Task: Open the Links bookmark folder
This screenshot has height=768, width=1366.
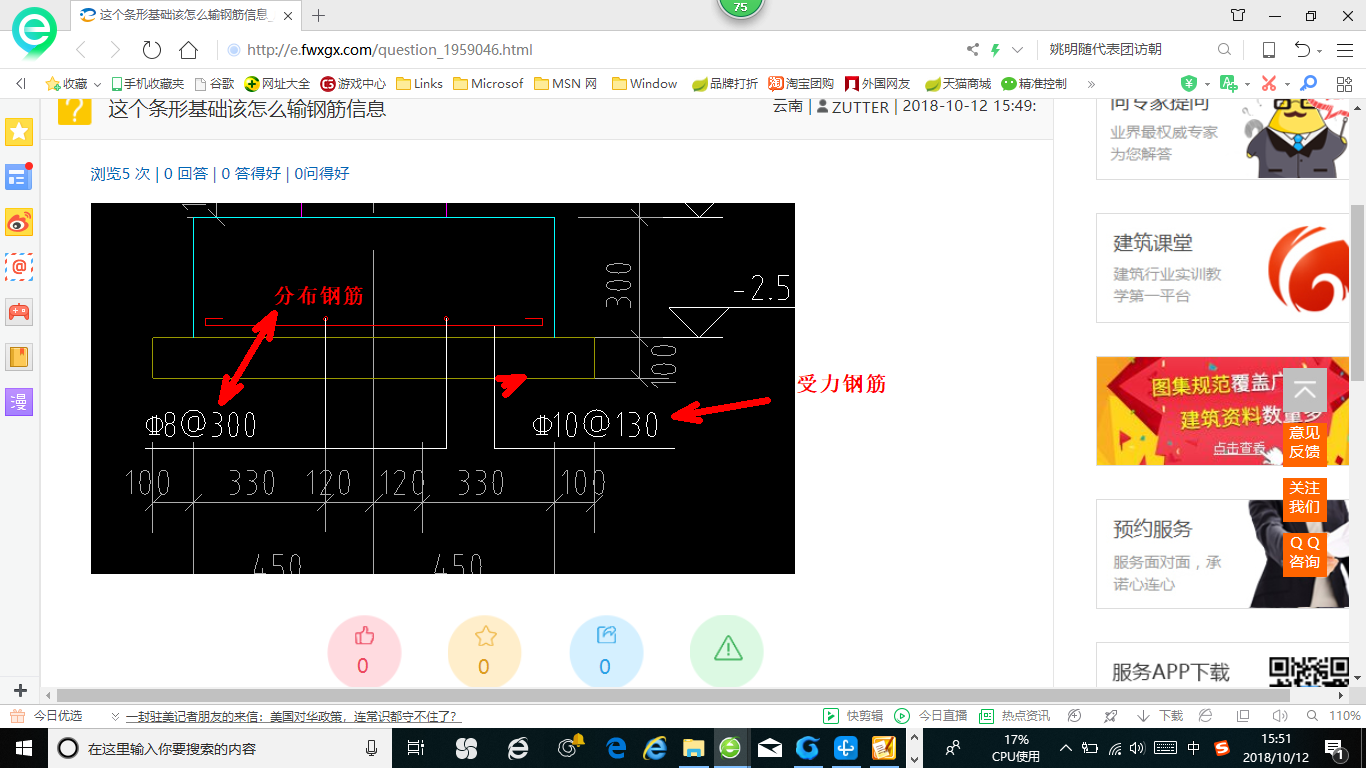Action: (420, 84)
